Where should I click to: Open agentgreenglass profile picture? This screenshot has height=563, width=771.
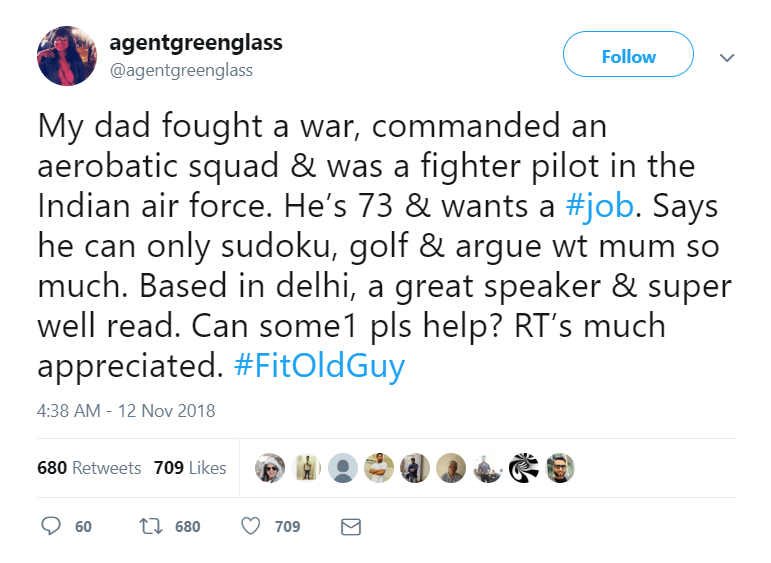click(x=67, y=56)
